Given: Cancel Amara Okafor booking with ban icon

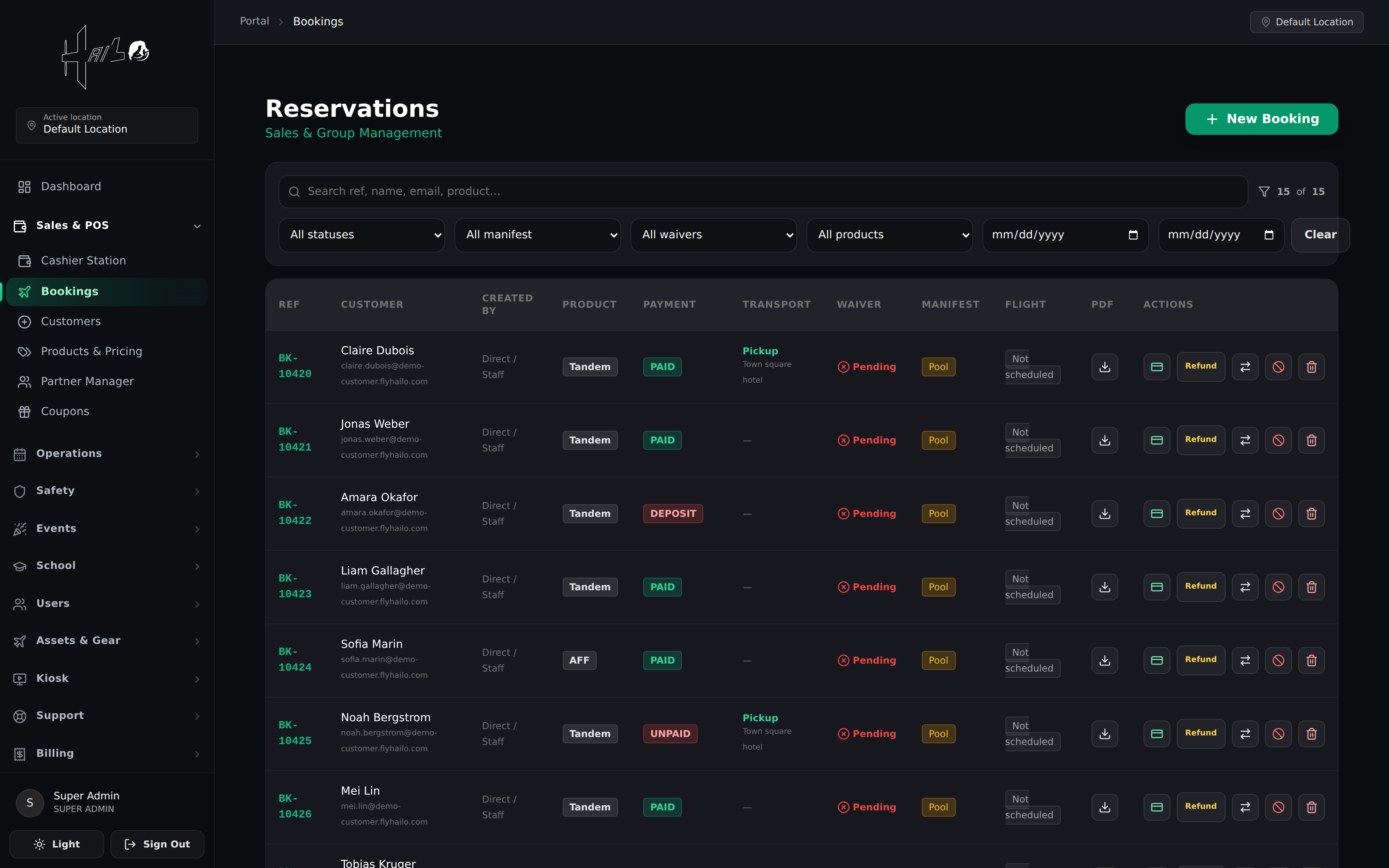Looking at the screenshot, I should pyautogui.click(x=1278, y=514).
